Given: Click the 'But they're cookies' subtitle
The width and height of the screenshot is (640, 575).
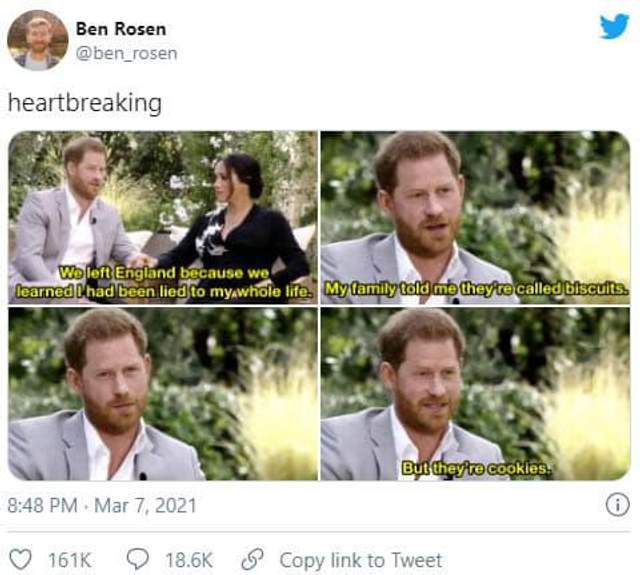Looking at the screenshot, I should [x=476, y=468].
